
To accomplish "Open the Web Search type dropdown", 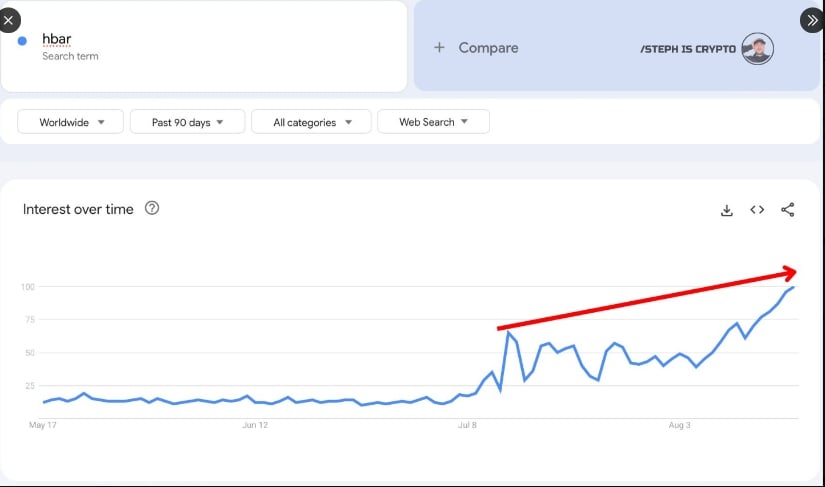I will [x=434, y=122].
